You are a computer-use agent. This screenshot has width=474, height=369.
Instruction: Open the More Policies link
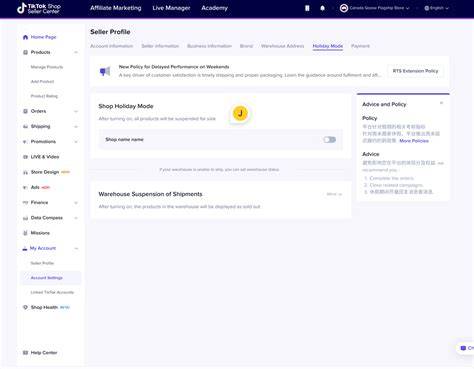pyautogui.click(x=414, y=141)
